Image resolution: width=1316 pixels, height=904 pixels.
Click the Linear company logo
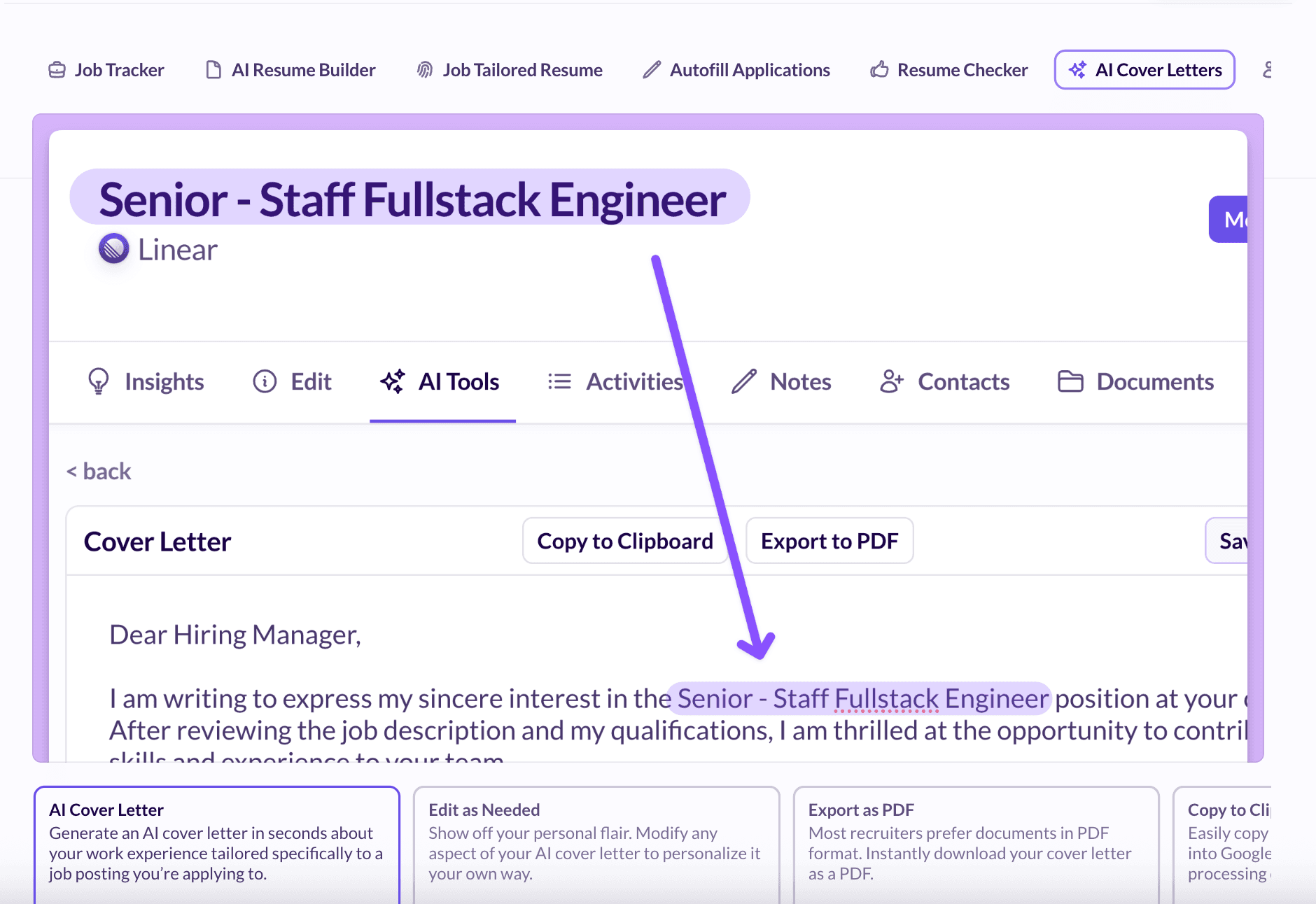(114, 248)
